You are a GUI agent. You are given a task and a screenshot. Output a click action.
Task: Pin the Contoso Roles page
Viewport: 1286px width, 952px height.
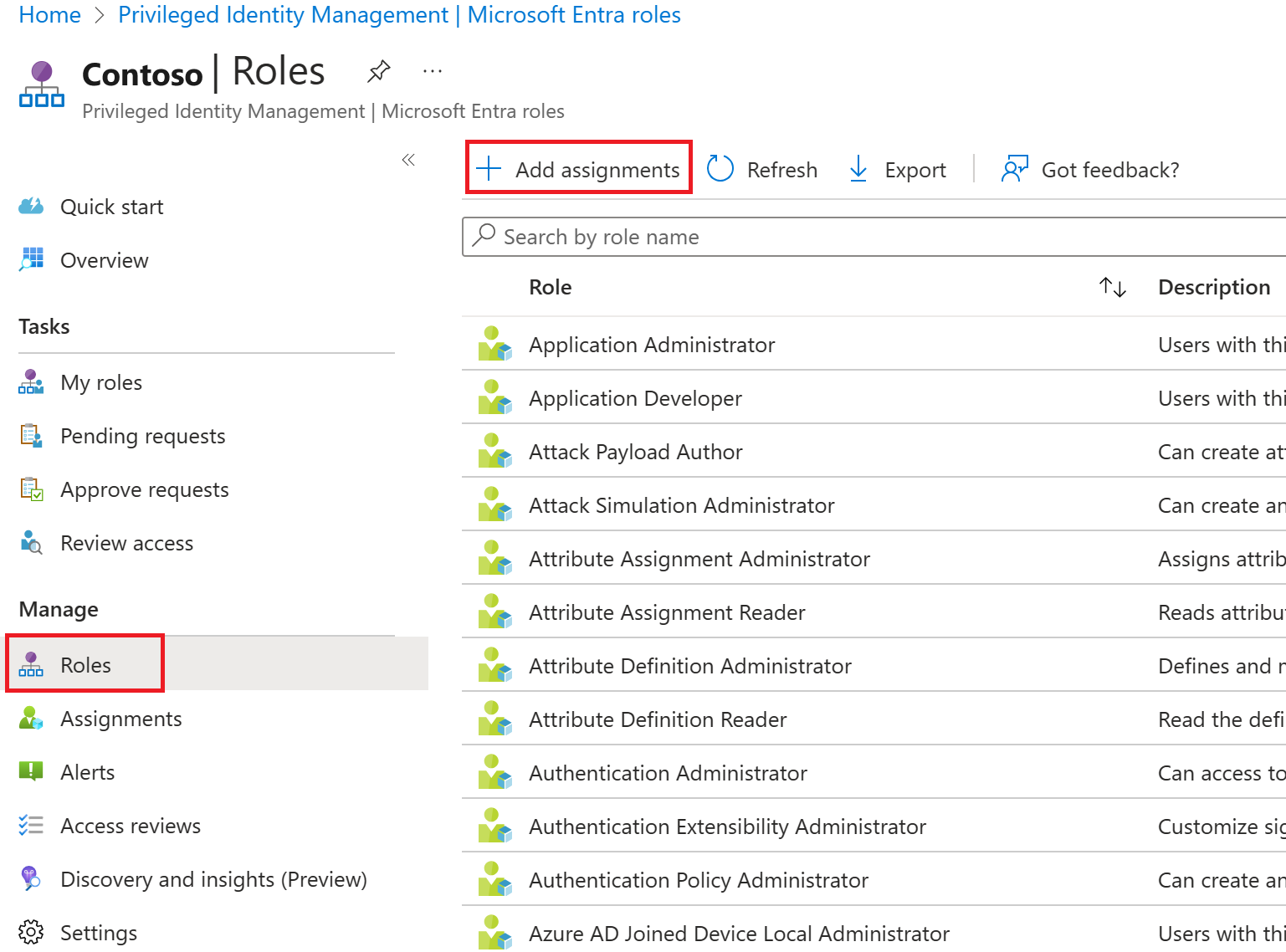[x=379, y=72]
